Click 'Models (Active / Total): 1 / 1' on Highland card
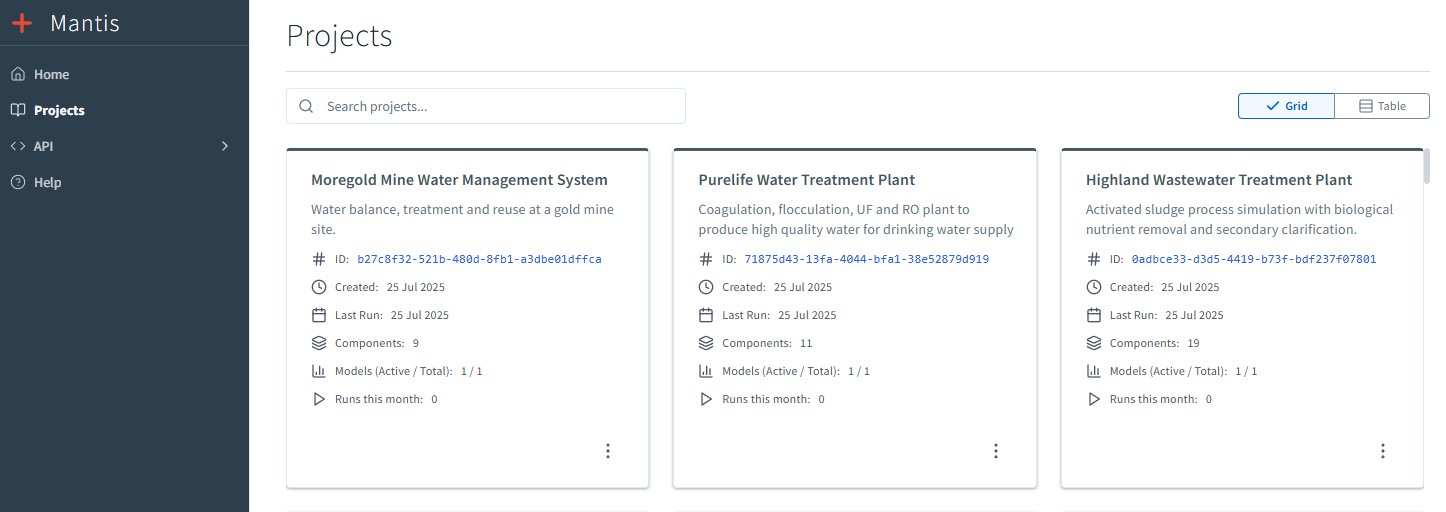This screenshot has height=512, width=1446. pyautogui.click(x=1184, y=371)
